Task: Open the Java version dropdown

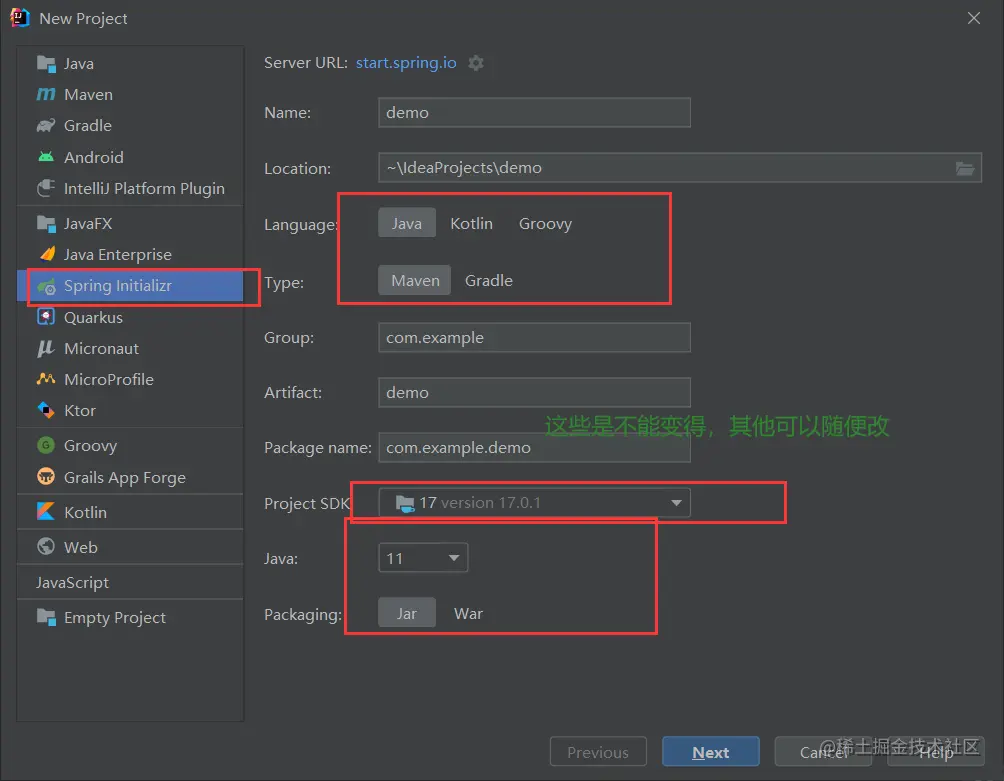Action: pyautogui.click(x=423, y=558)
